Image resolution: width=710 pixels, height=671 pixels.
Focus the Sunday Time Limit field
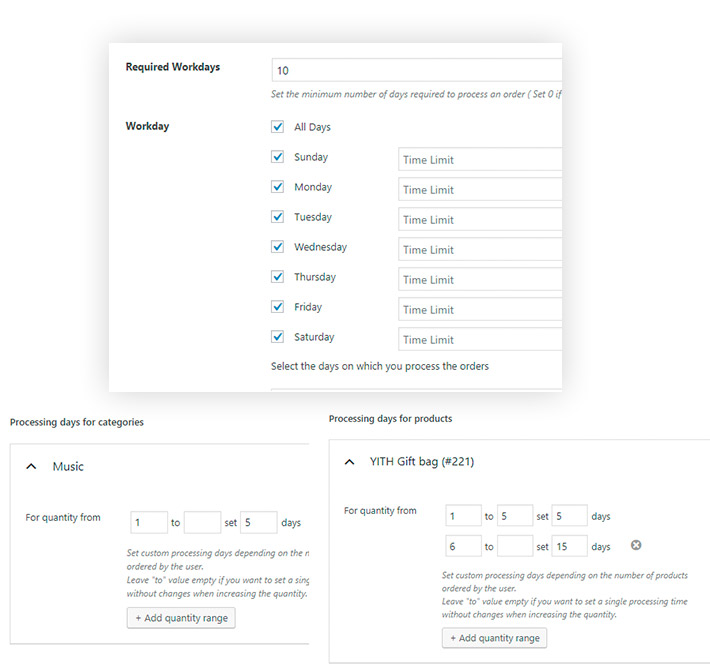pos(479,160)
